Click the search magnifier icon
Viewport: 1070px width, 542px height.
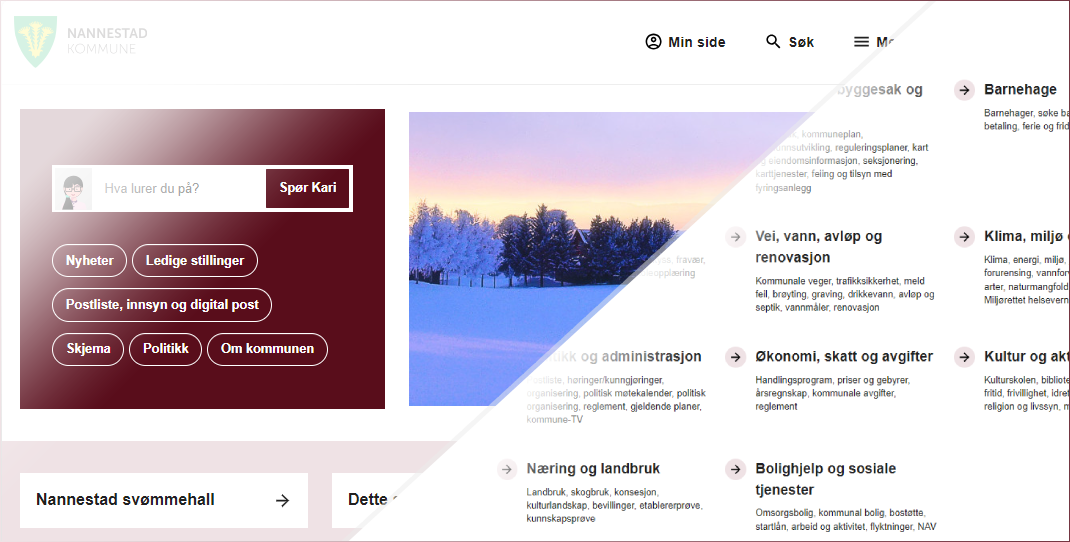click(772, 42)
